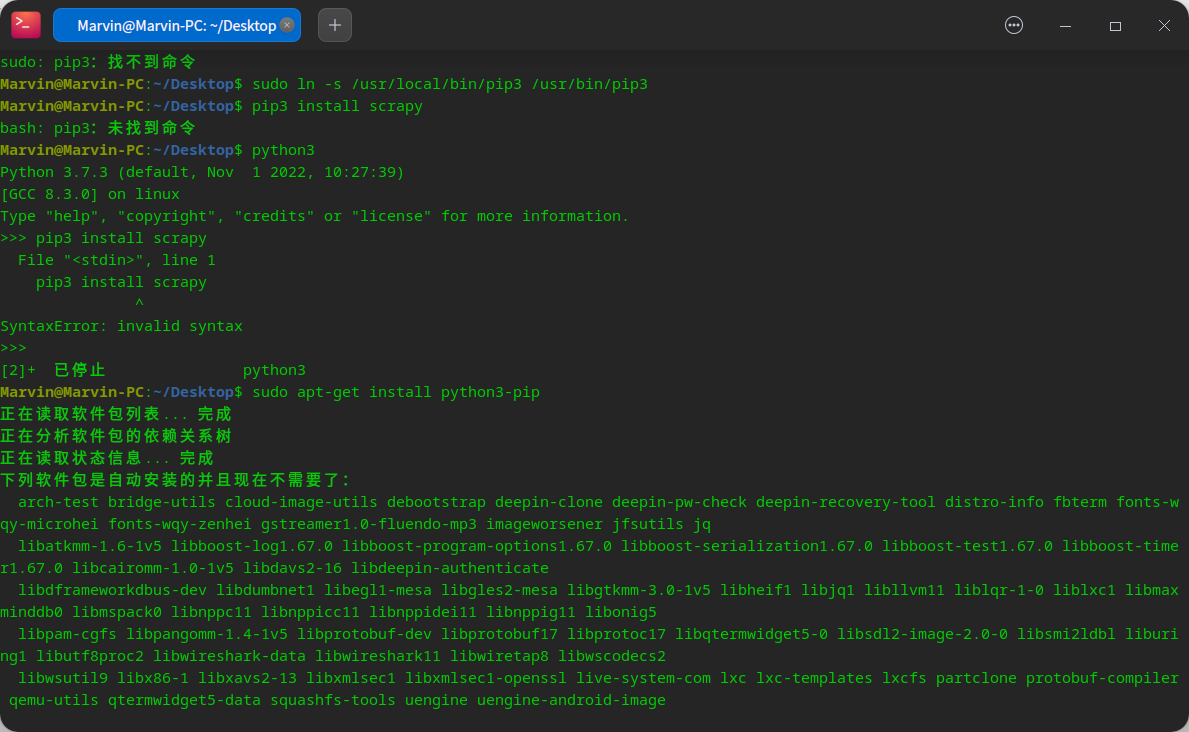This screenshot has height=732, width=1189.
Task: Click the 已停止 job status text
Action: point(79,369)
